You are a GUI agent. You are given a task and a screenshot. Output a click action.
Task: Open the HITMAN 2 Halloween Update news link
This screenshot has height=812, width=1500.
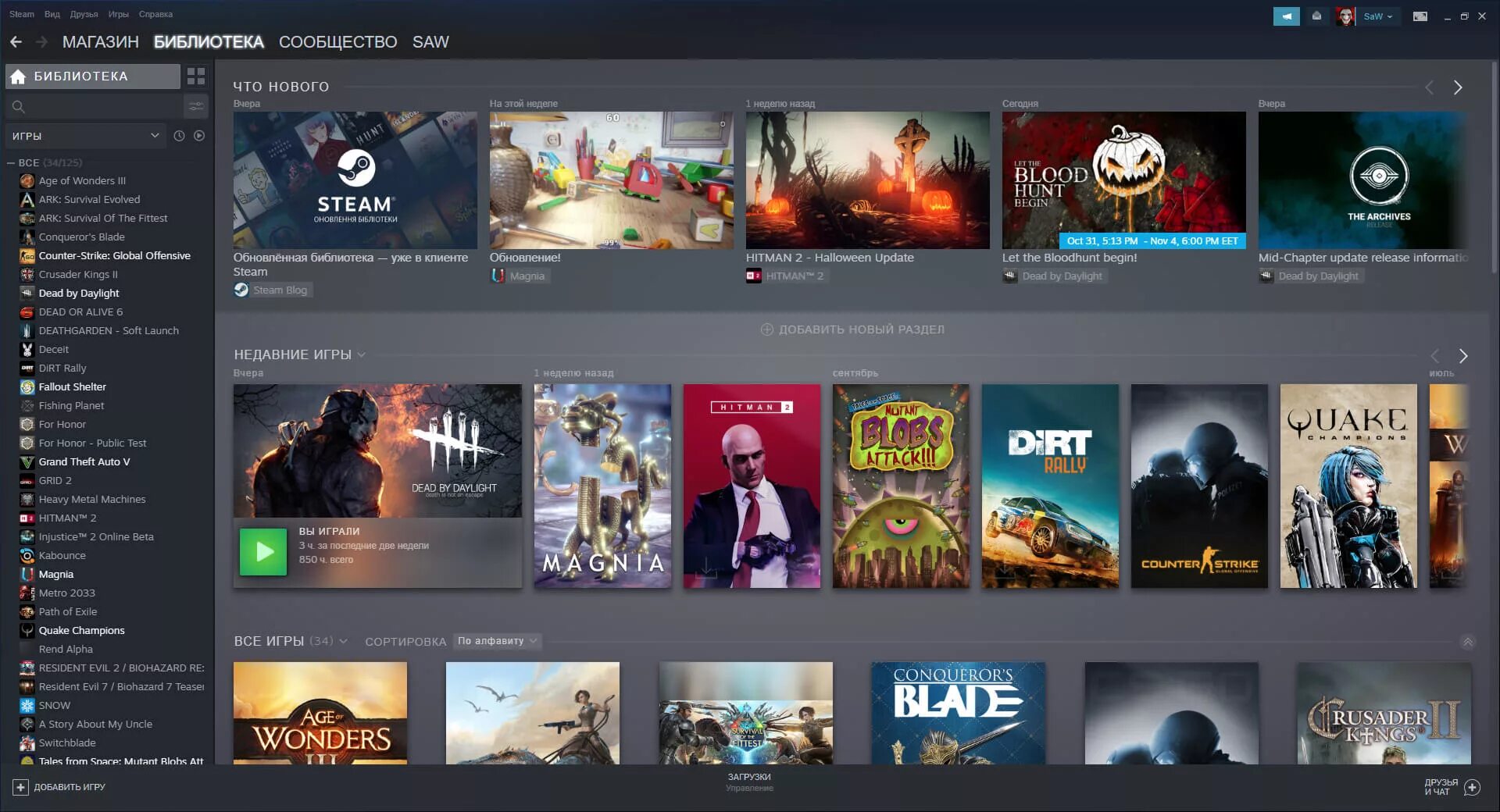coord(830,258)
